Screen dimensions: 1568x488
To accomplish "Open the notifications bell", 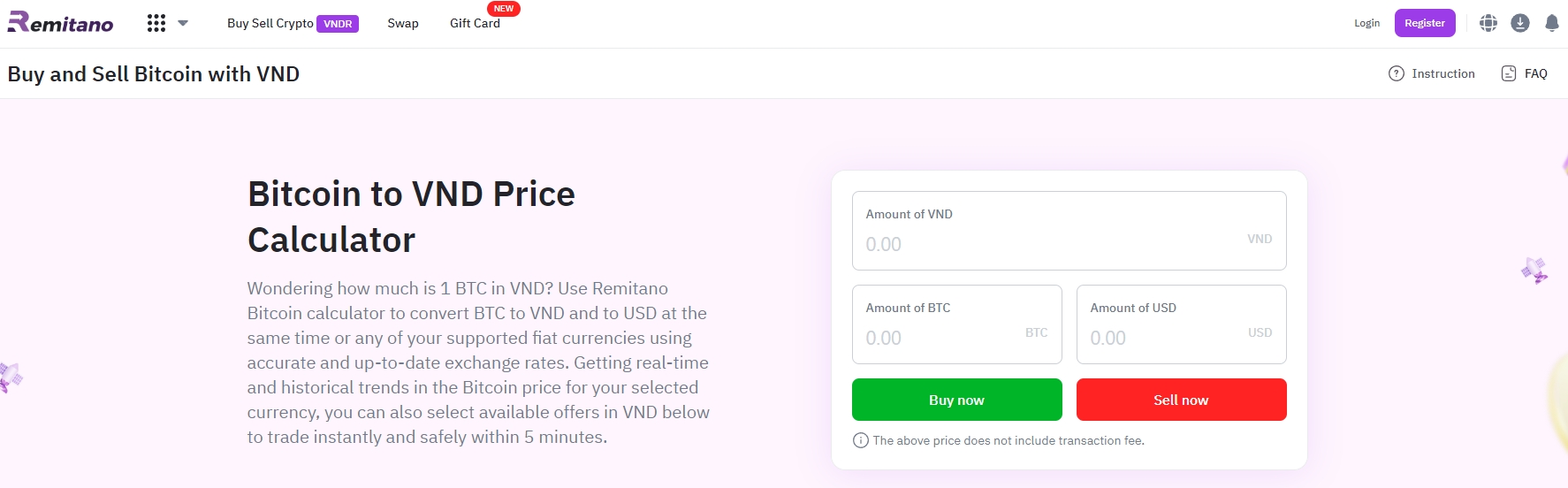I will [1551, 23].
